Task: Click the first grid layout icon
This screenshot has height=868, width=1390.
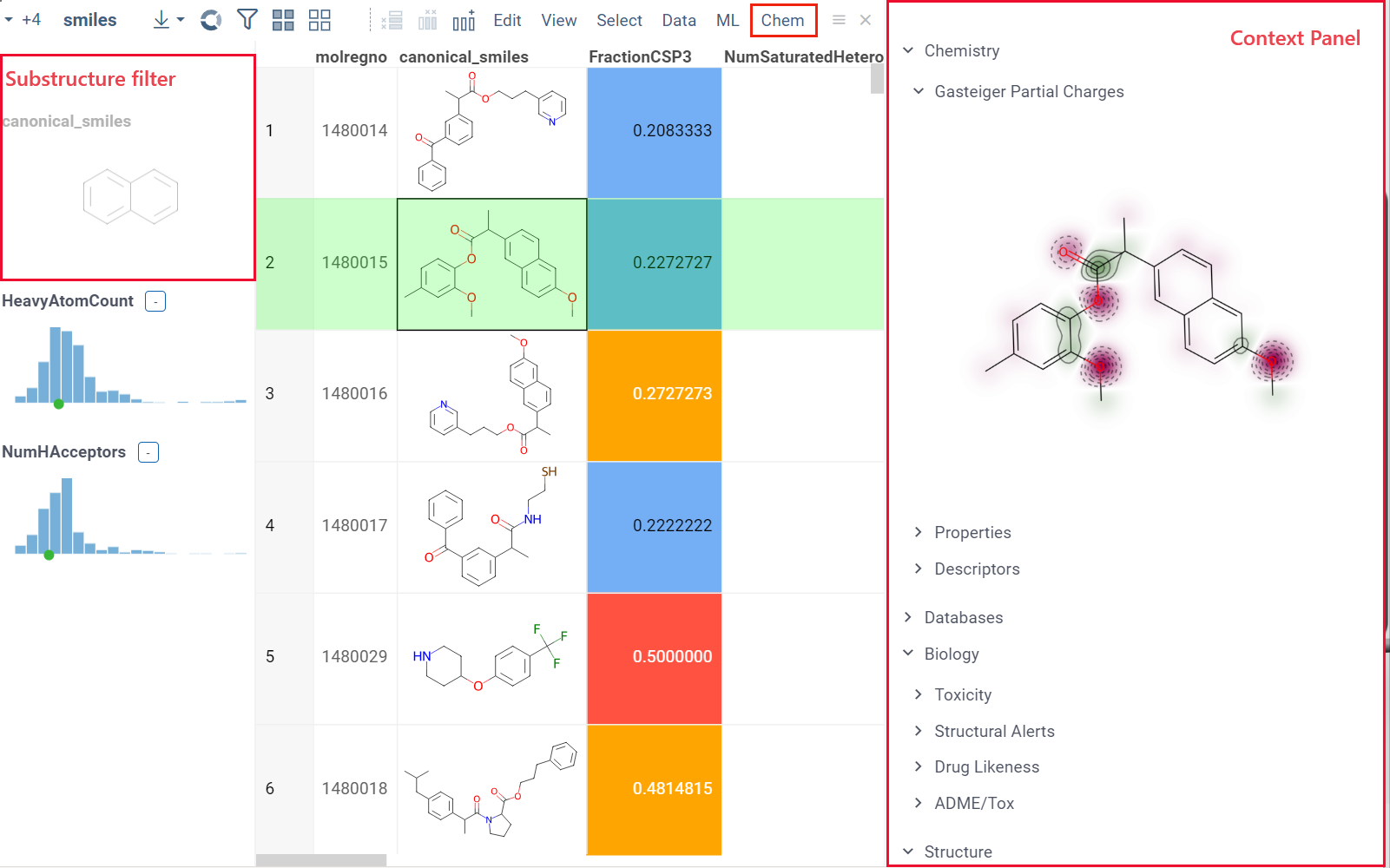Action: click(282, 19)
